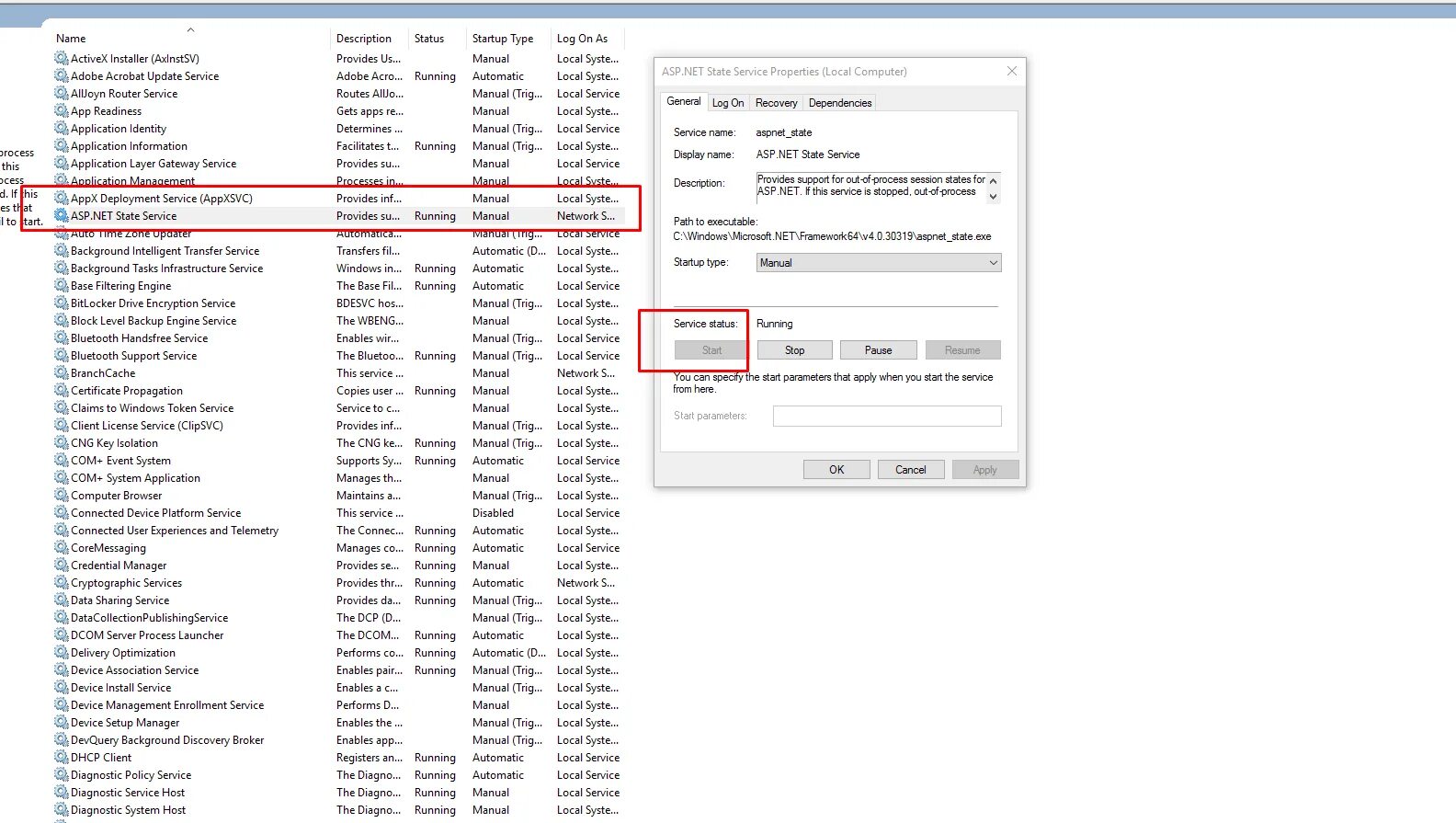
Task: Sort by the Description column header
Action: [370, 39]
